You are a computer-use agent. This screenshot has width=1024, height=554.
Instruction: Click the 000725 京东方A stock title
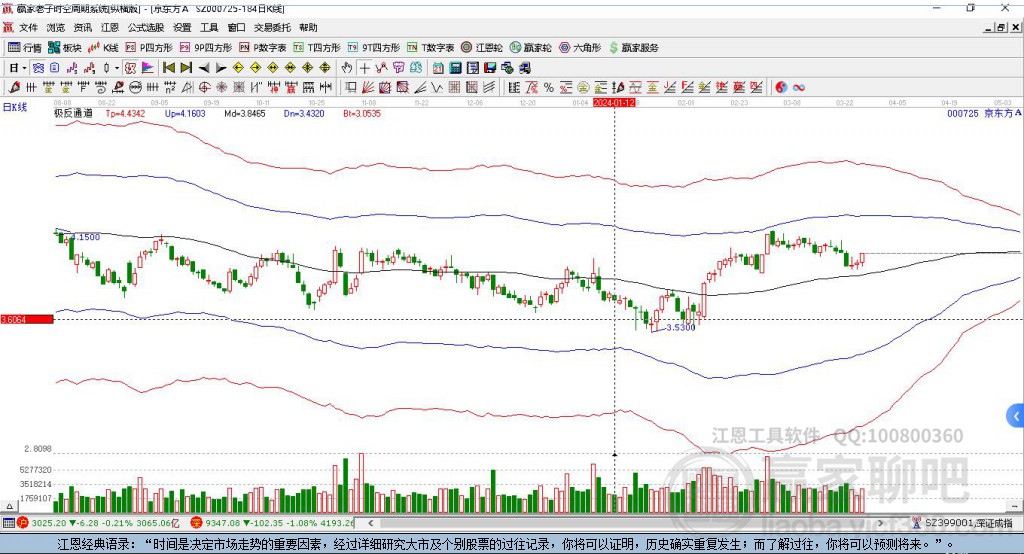point(984,113)
